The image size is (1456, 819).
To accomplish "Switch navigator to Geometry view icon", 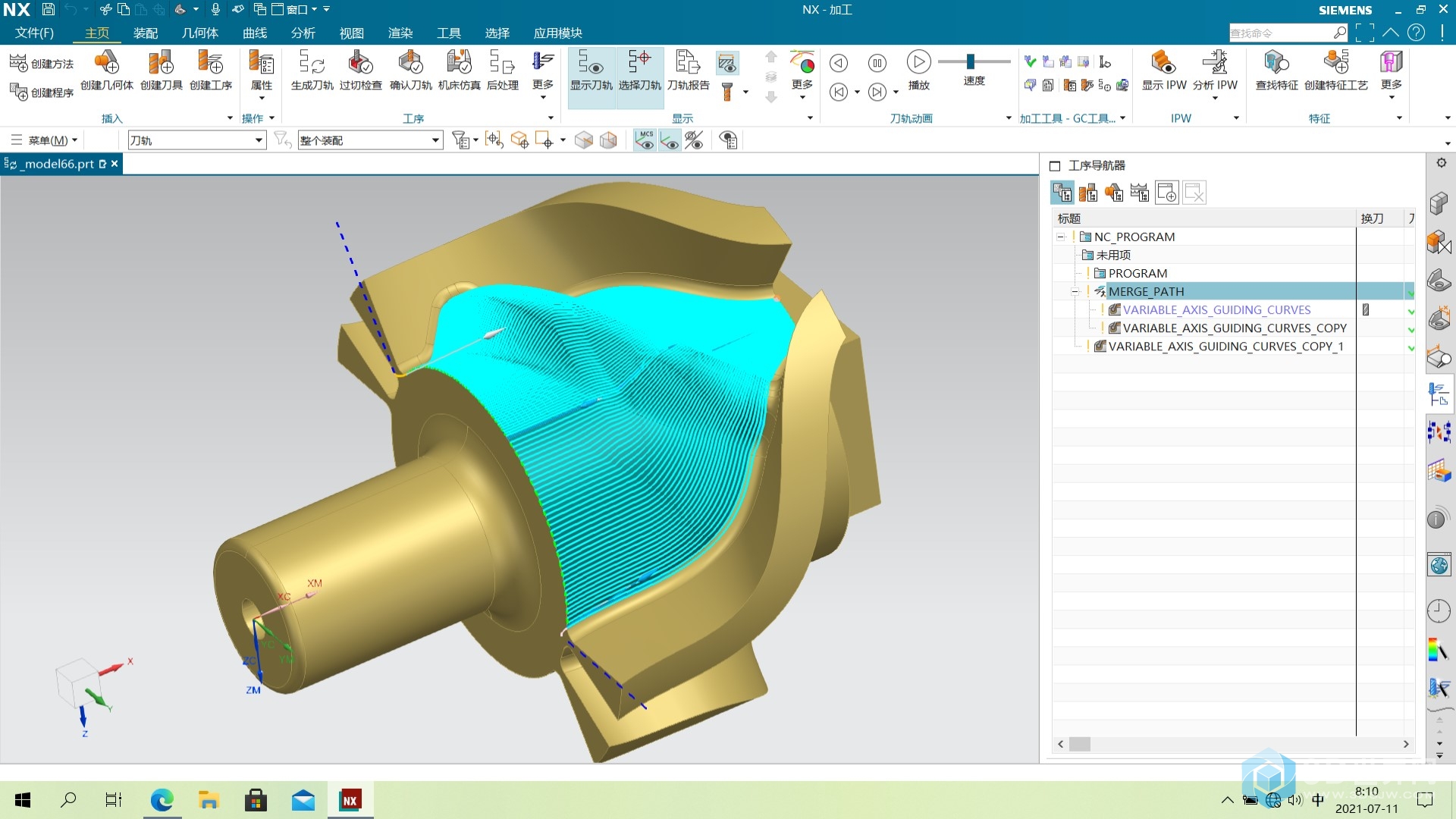I will (1114, 193).
